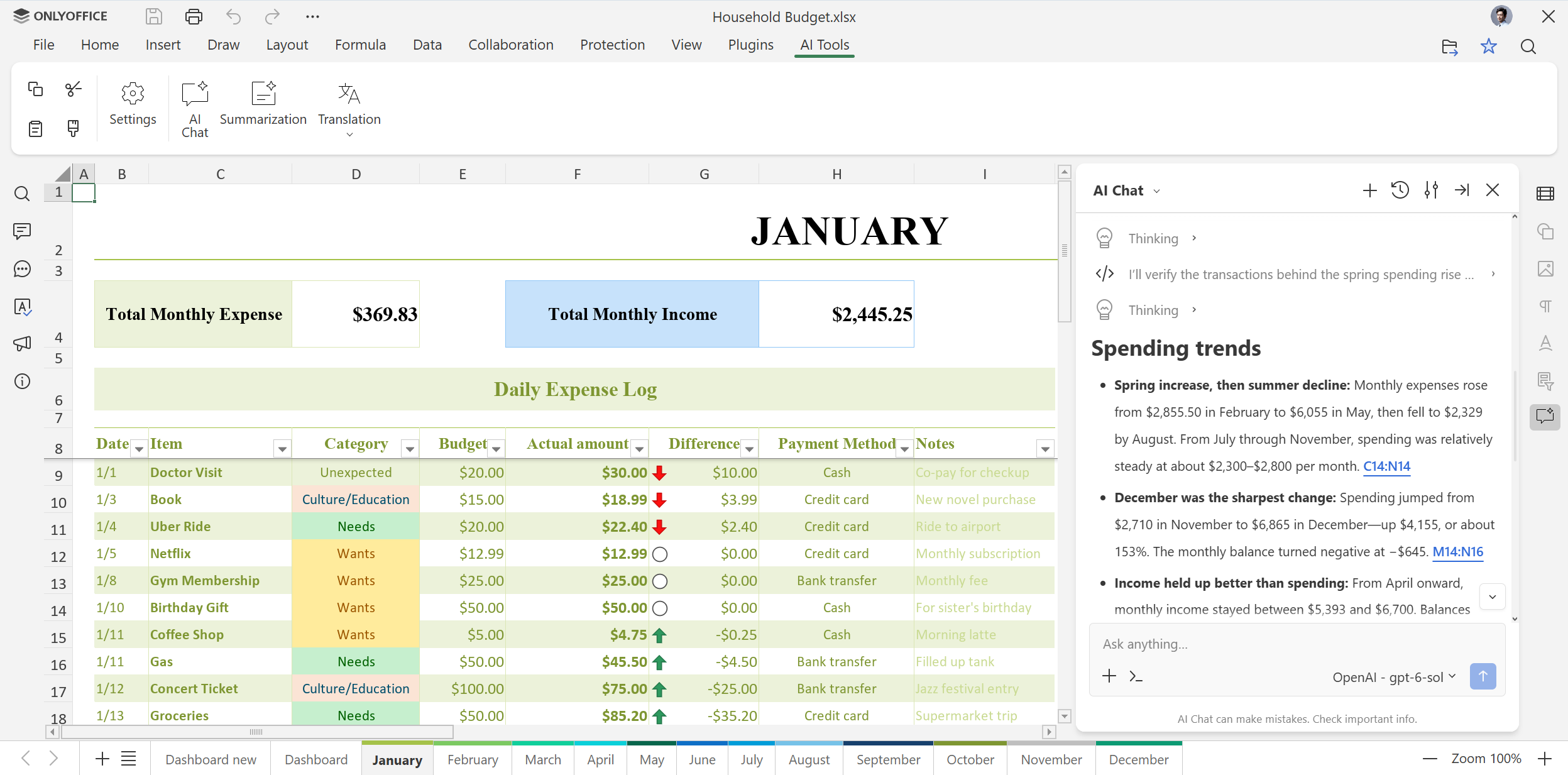Open AI chat parameters sliders icon
The width and height of the screenshot is (1568, 775).
coord(1431,190)
